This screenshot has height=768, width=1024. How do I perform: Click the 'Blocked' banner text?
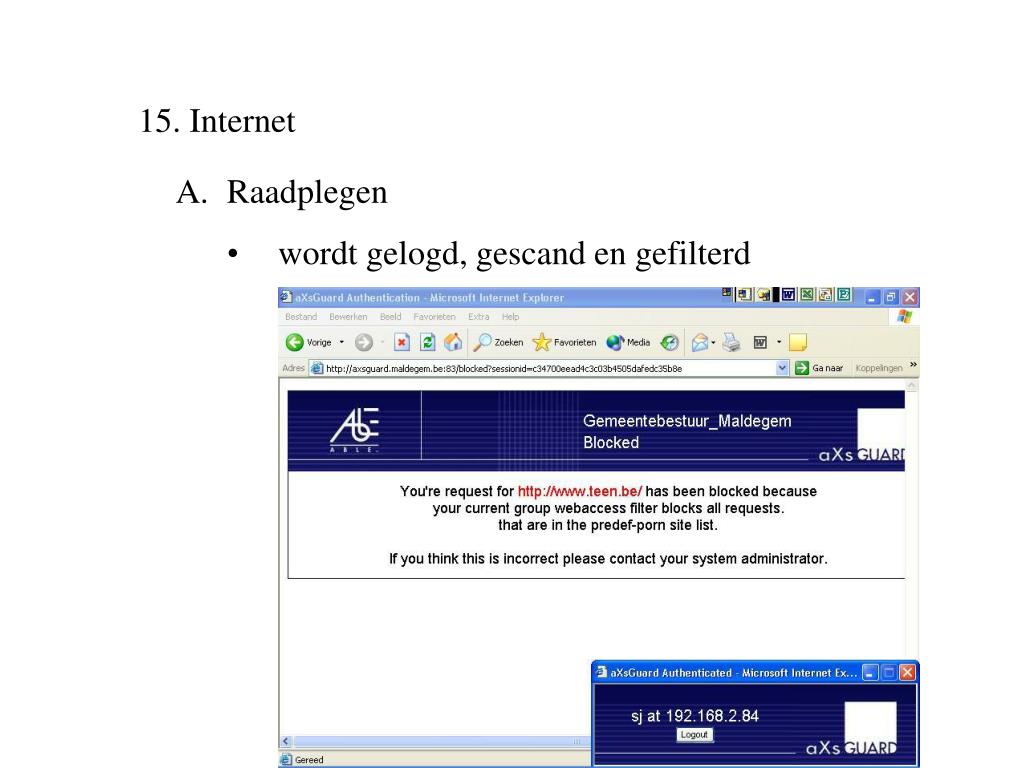(x=611, y=443)
